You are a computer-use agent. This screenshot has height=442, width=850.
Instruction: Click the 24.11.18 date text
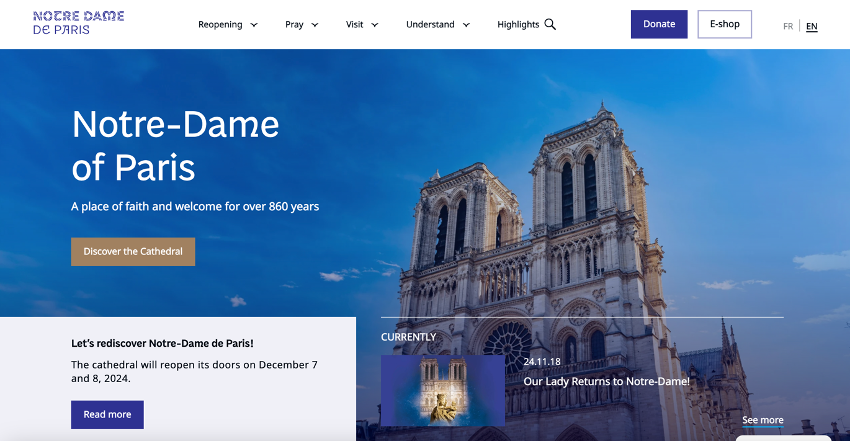(x=542, y=362)
